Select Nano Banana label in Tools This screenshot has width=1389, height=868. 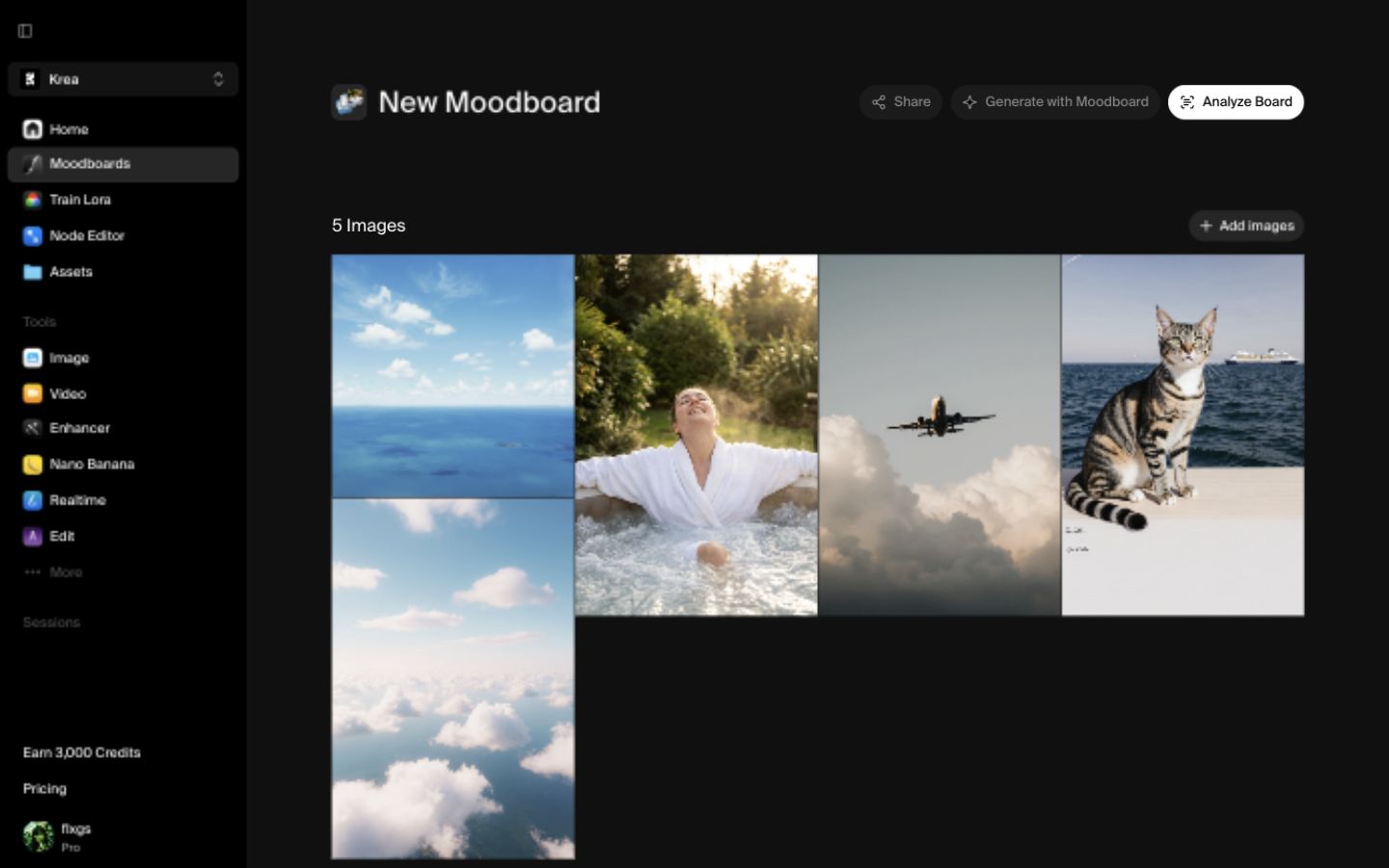click(x=92, y=464)
